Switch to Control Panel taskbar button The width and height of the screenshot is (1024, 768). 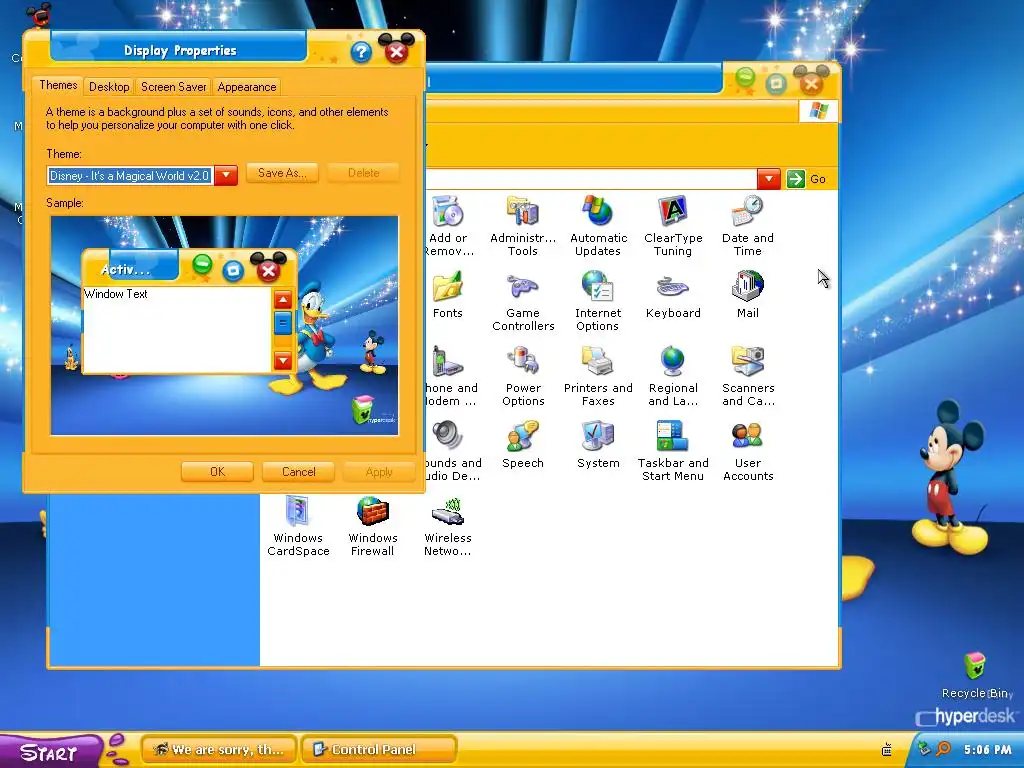(x=379, y=750)
